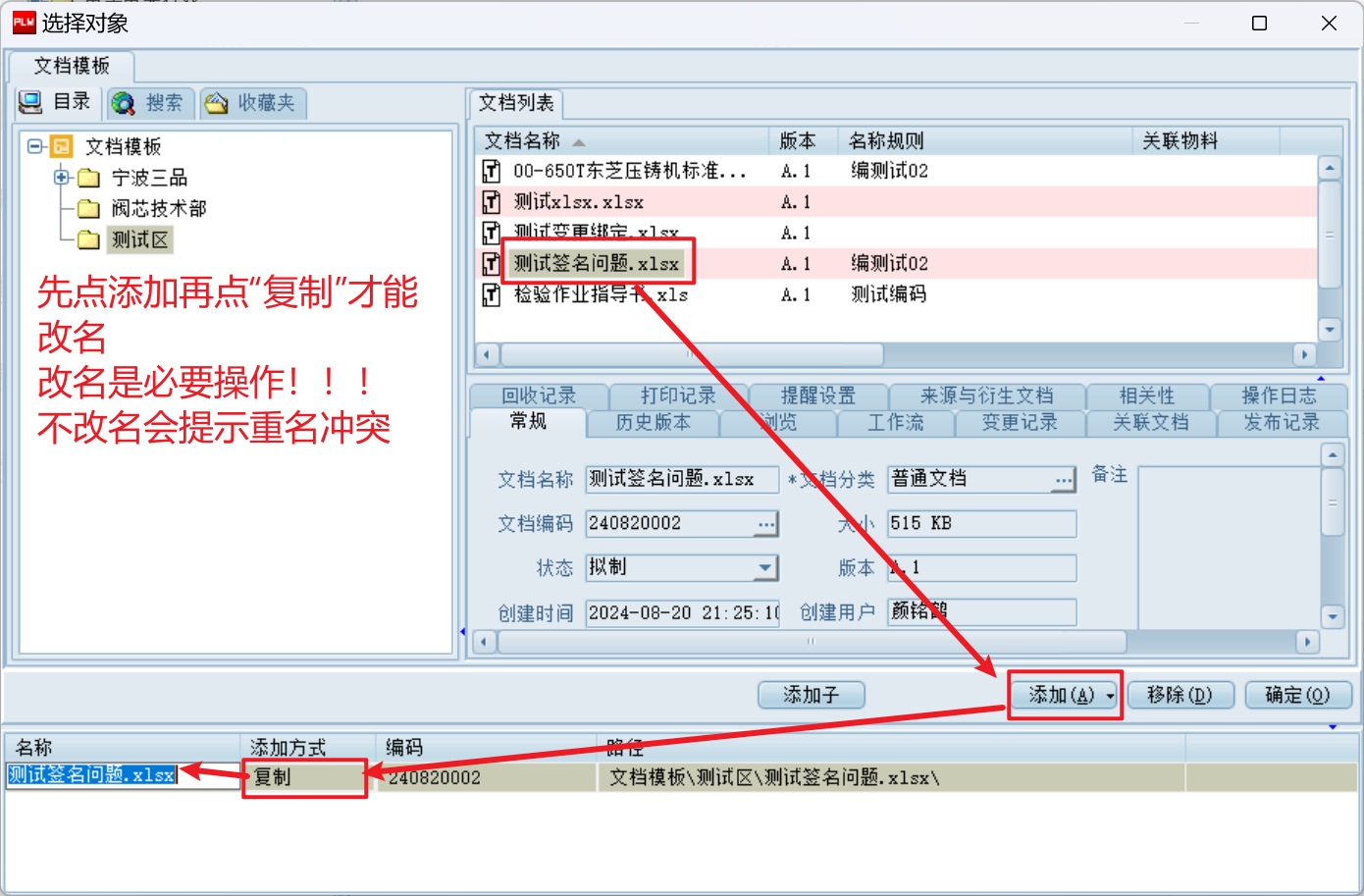
Task: Open the 变更记录 tab
Action: pos(1020,422)
